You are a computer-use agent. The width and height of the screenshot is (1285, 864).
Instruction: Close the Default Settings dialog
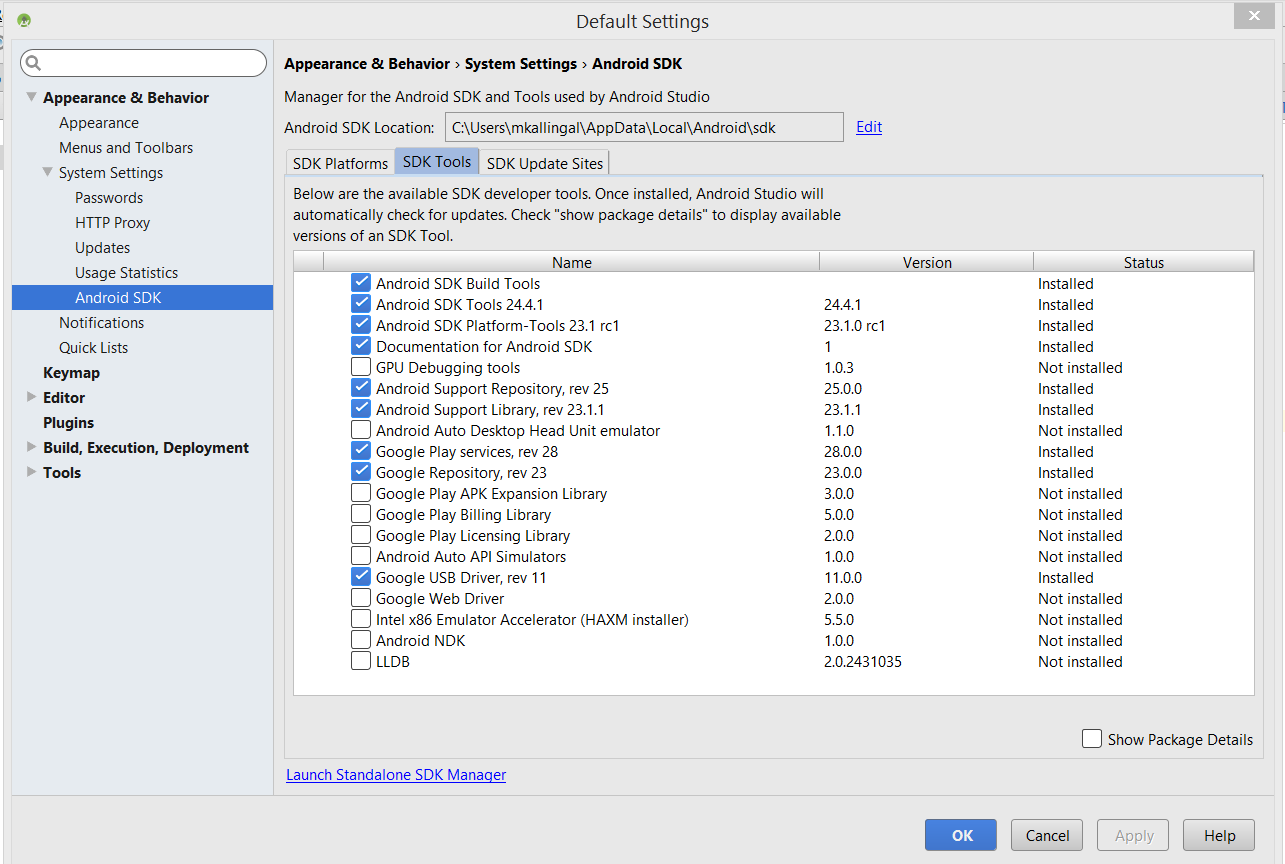(x=1253, y=15)
